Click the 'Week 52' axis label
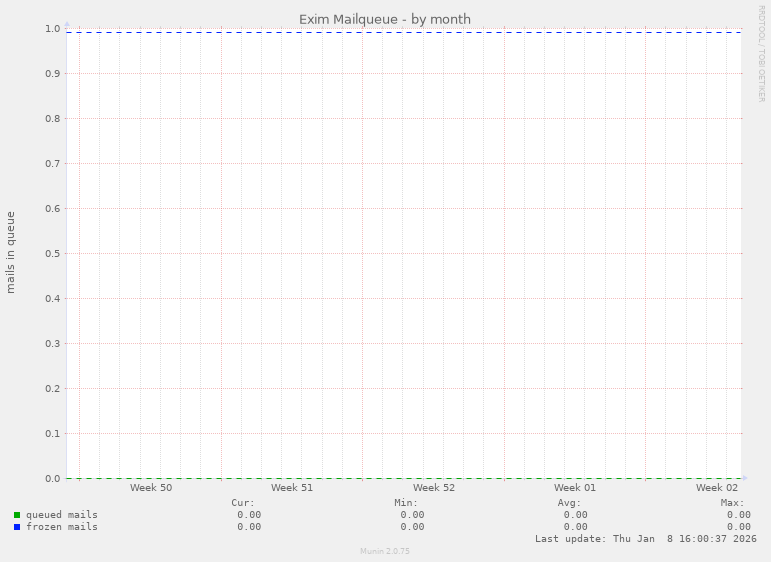This screenshot has width=771, height=562. pyautogui.click(x=434, y=487)
